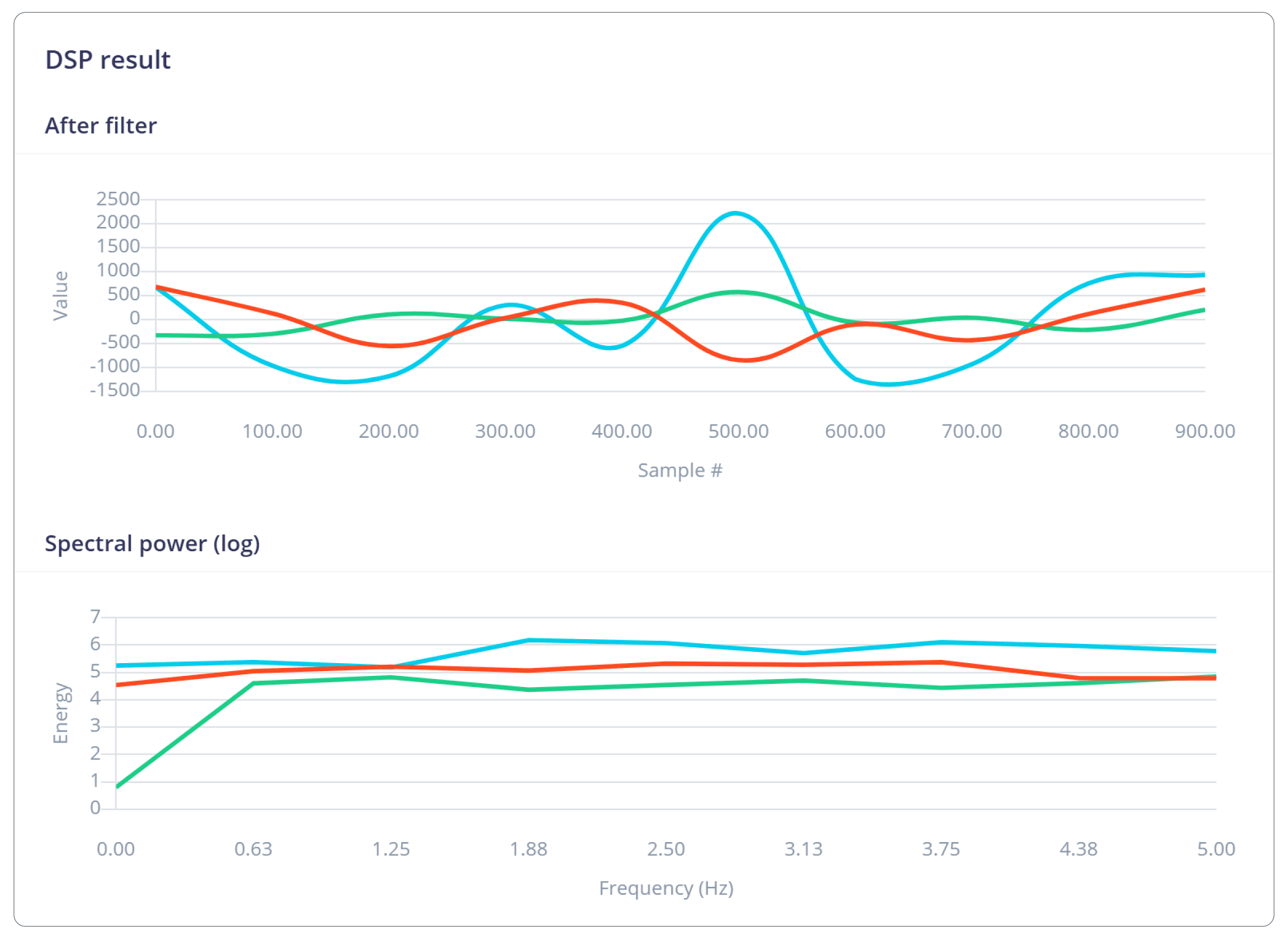Click the 1.88 frequency tick label
This screenshot has width=1288, height=939.
tap(528, 849)
